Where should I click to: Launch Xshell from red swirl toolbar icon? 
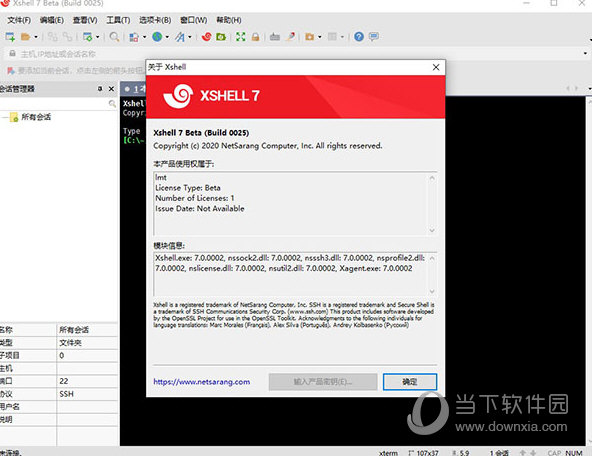[x=207, y=37]
